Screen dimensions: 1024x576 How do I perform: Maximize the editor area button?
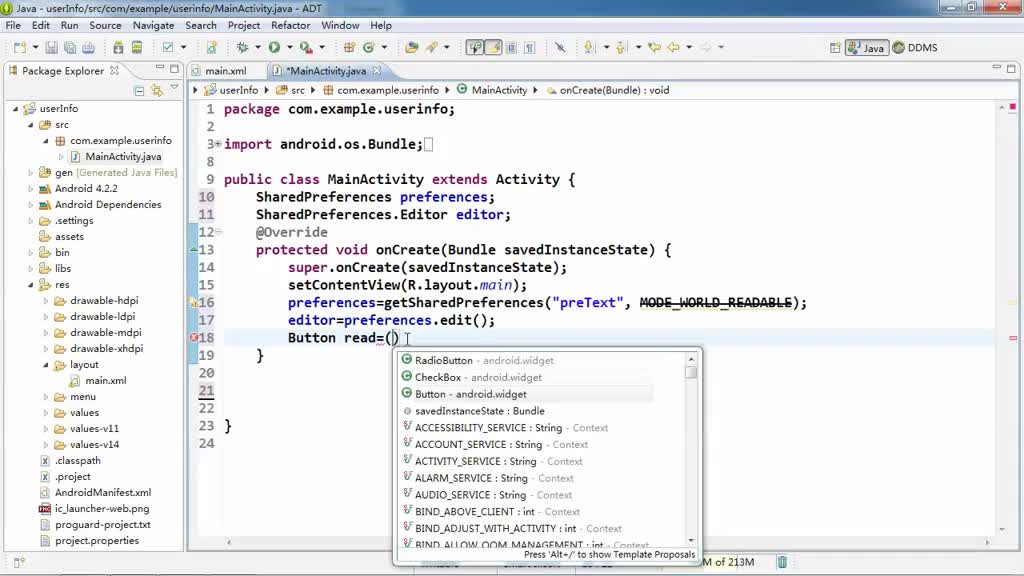click(x=1011, y=68)
